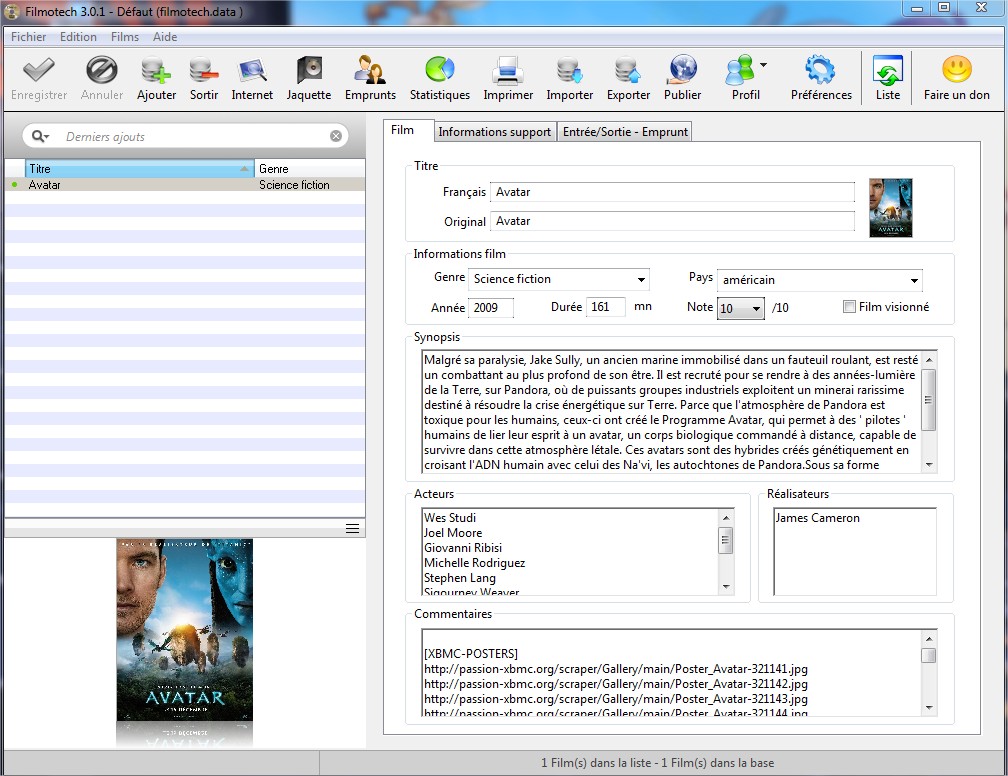The image size is (1008, 776).
Task: Click the film count status bar text
Action: [657, 763]
